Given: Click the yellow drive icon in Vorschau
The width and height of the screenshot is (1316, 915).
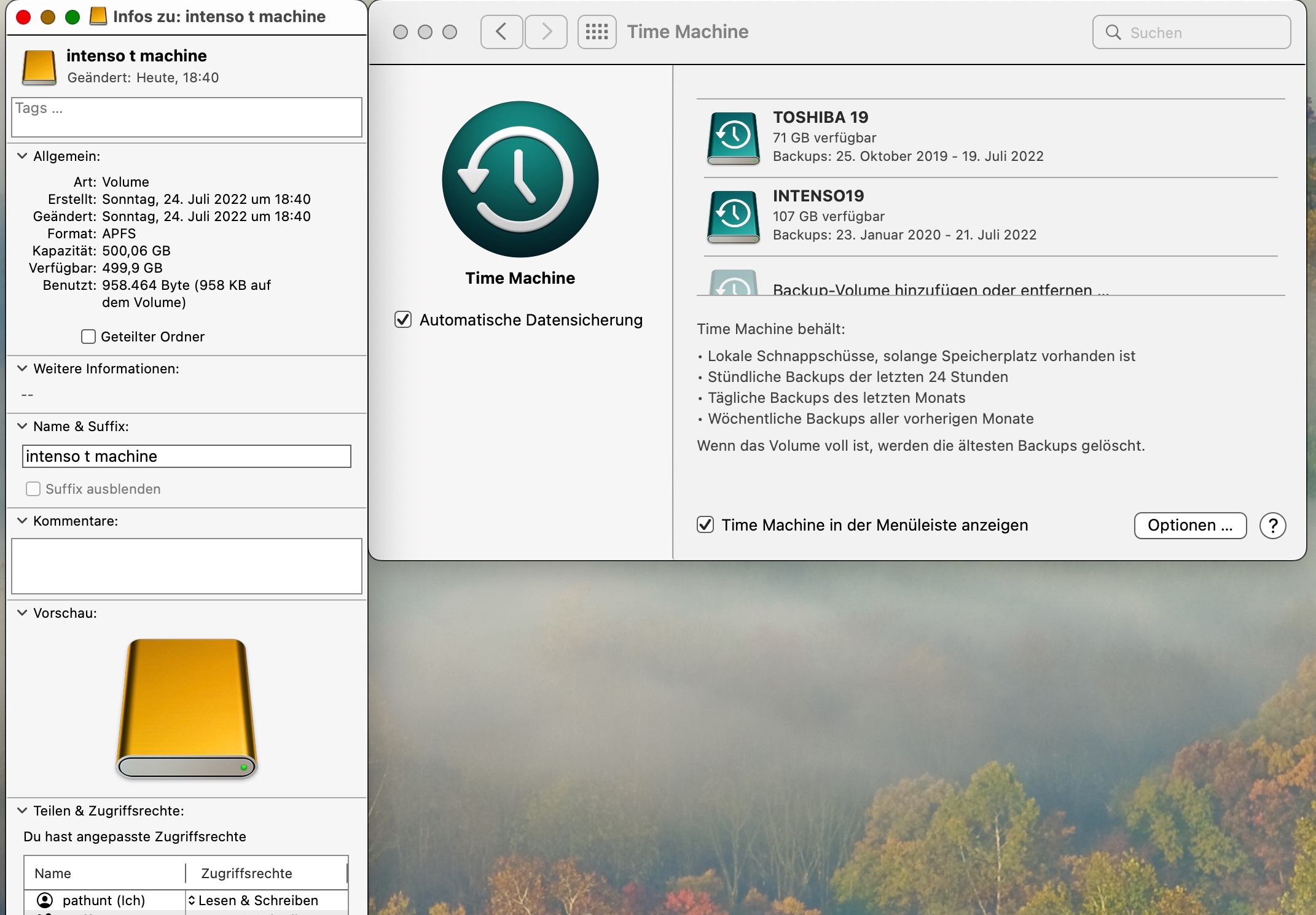Looking at the screenshot, I should pos(187,708).
